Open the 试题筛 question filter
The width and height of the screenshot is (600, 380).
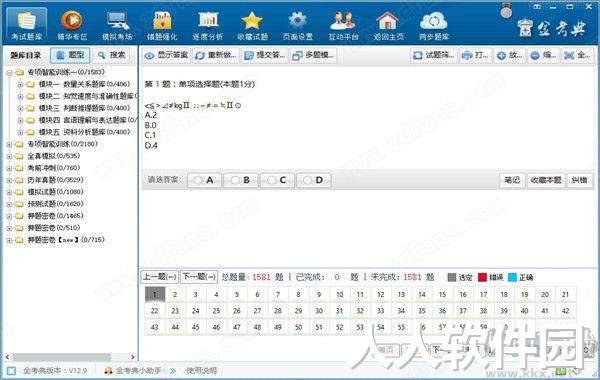click(433, 55)
